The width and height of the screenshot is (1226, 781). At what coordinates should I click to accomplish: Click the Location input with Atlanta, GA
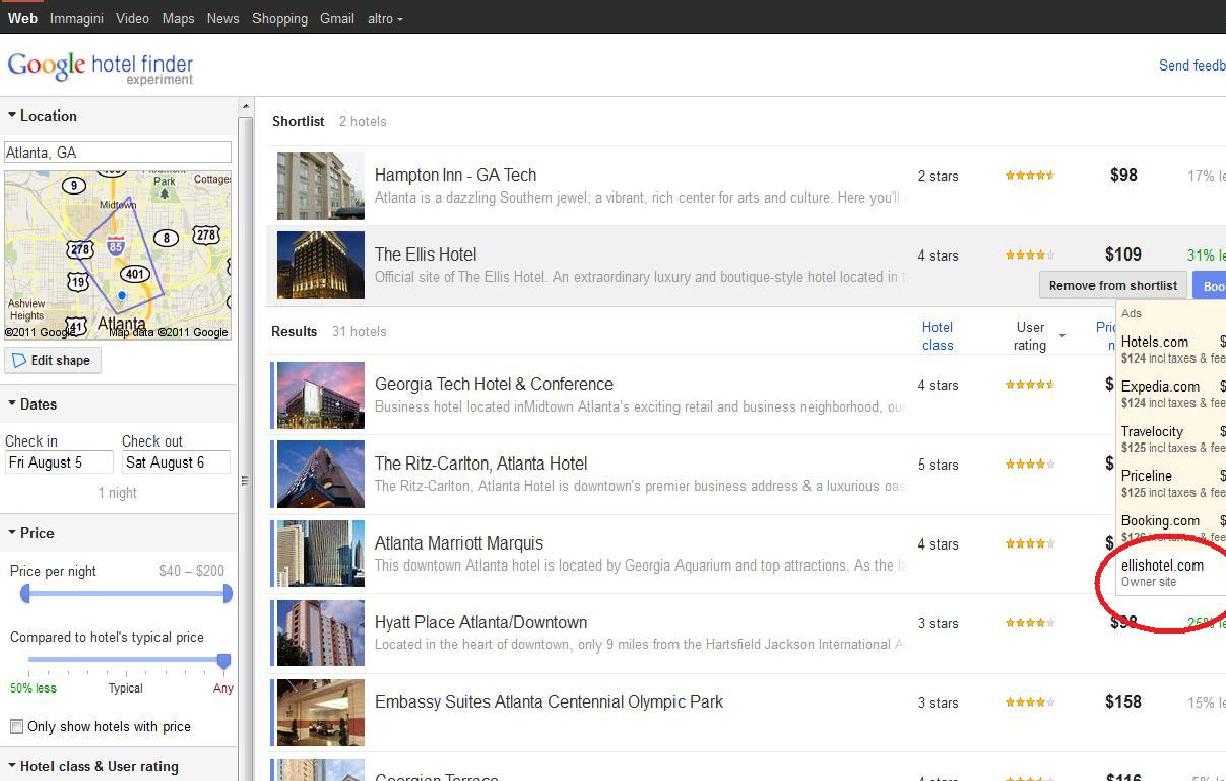118,152
